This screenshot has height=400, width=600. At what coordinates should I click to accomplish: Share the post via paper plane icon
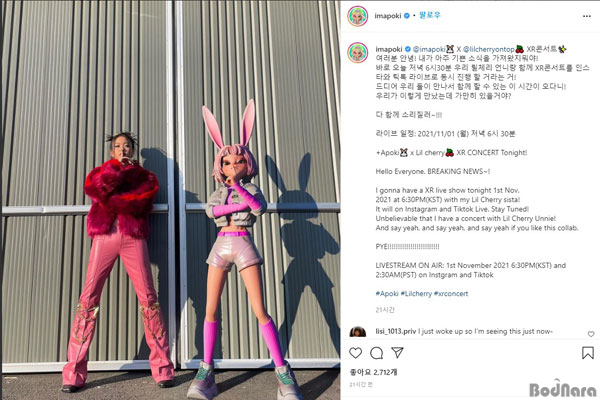397,352
